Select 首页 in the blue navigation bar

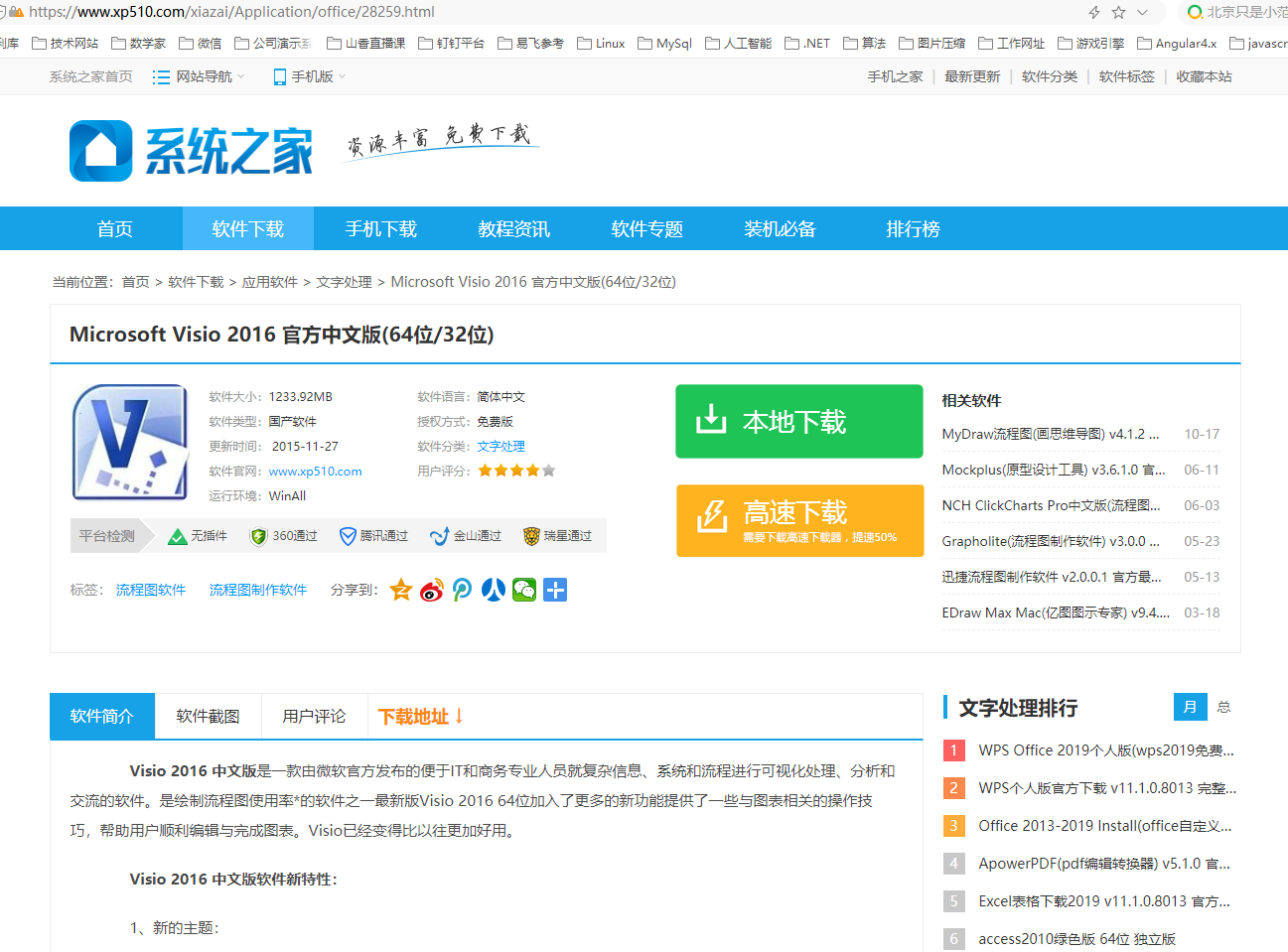pos(115,228)
